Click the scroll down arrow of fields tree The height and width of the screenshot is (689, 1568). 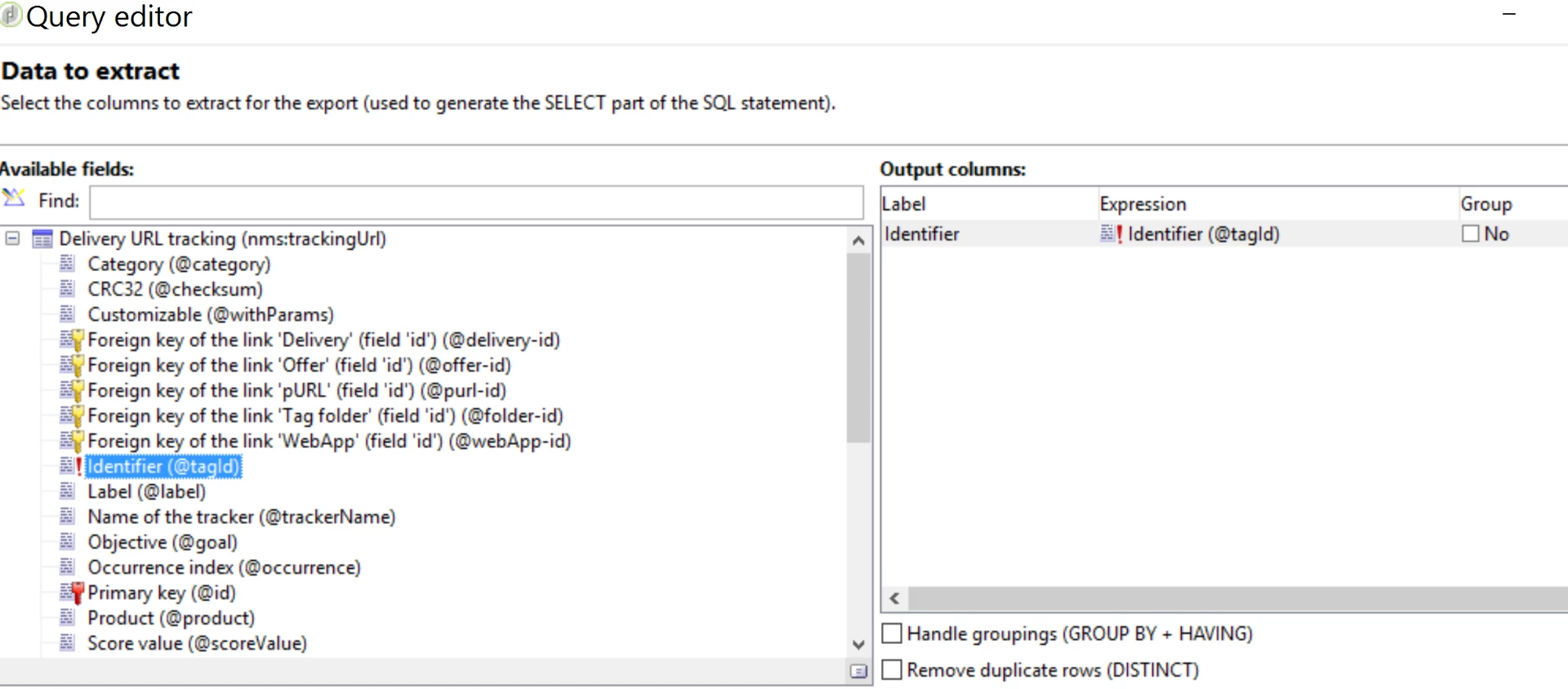[x=858, y=644]
